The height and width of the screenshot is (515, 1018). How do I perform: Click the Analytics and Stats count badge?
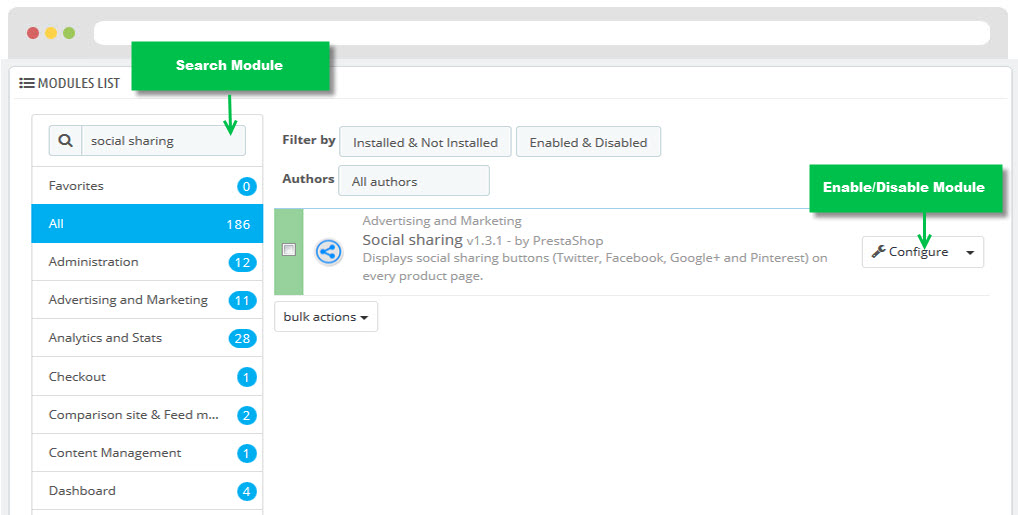(242, 338)
